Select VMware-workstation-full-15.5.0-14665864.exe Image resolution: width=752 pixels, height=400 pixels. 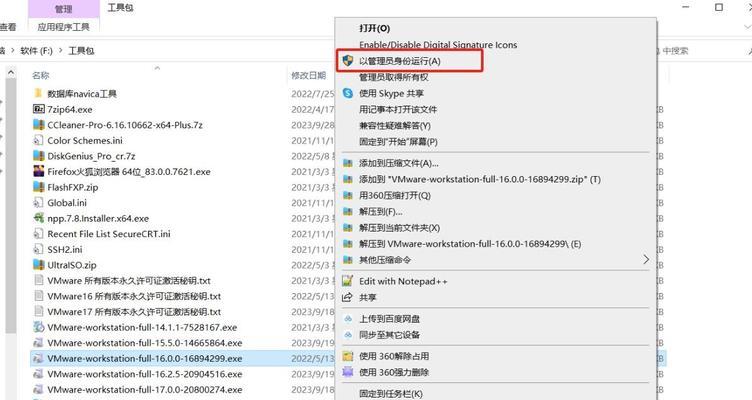pos(145,343)
